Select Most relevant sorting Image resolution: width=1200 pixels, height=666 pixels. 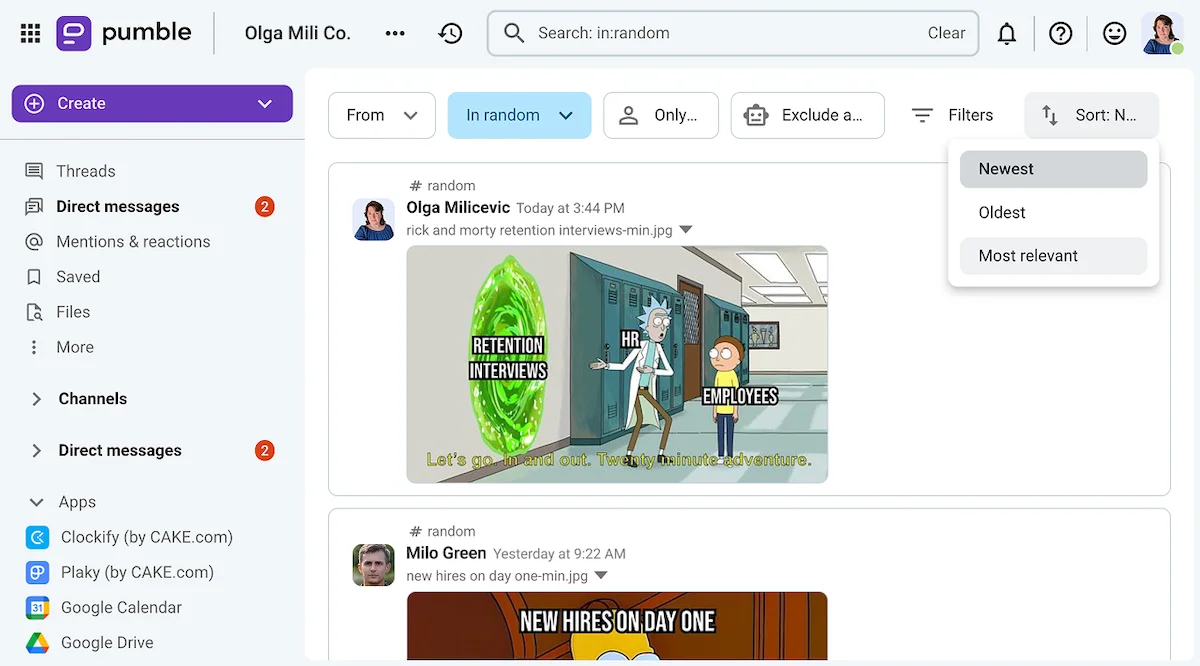tap(1028, 256)
